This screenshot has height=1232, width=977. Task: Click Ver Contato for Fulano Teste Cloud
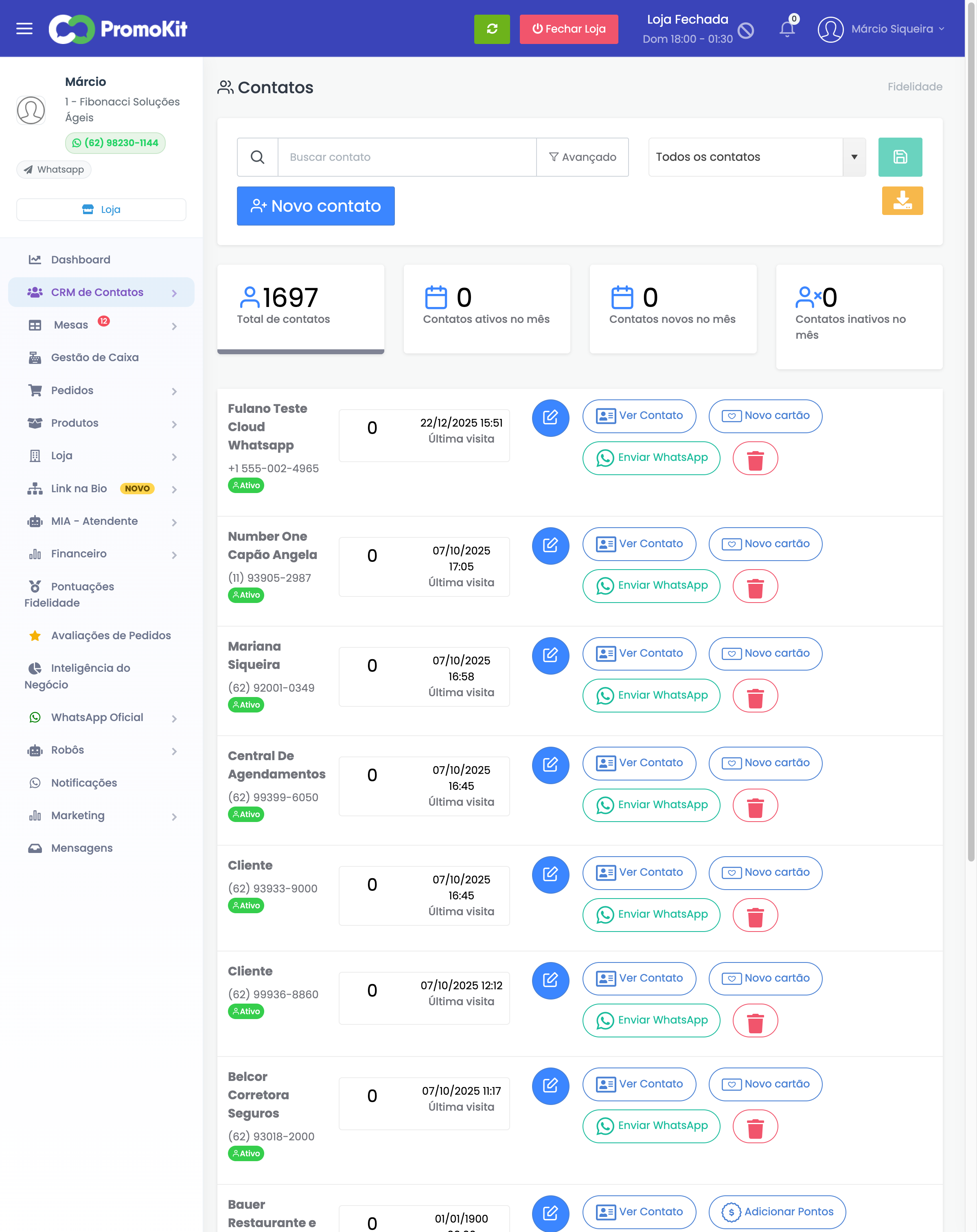[639, 416]
